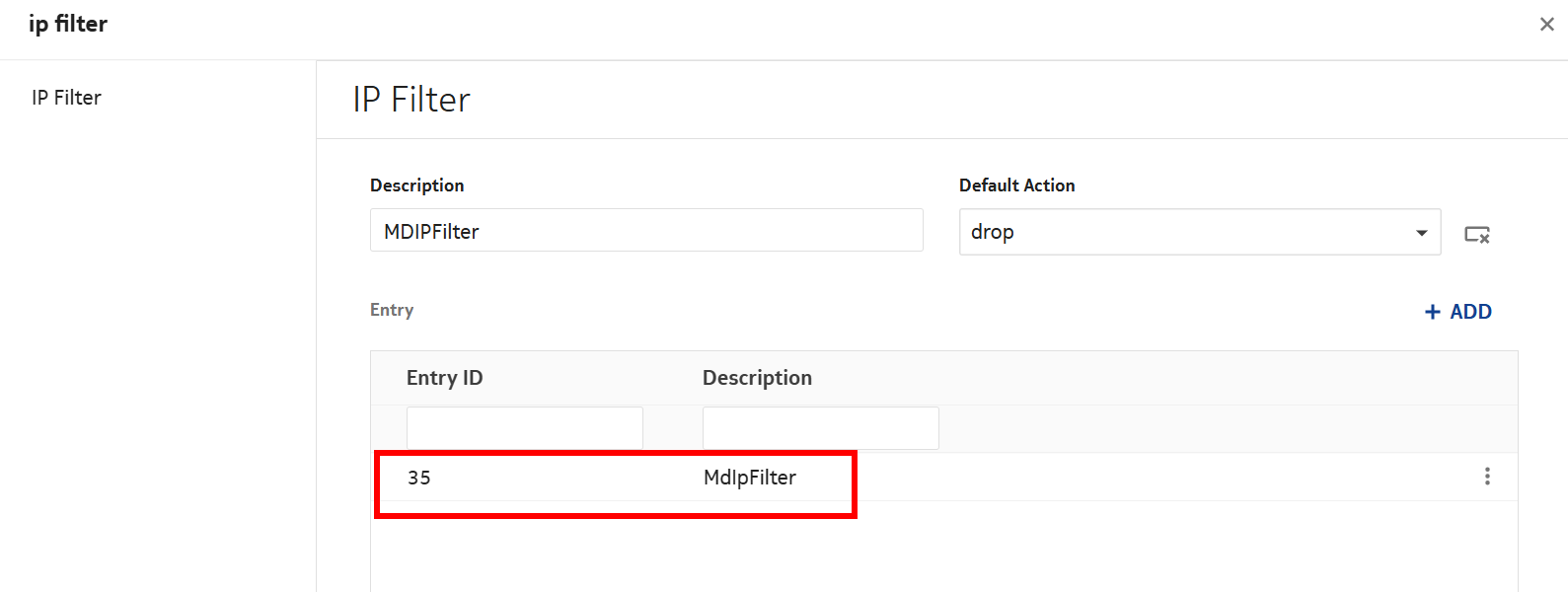
Task: Open the Default Action combo box
Action: tap(1184, 232)
